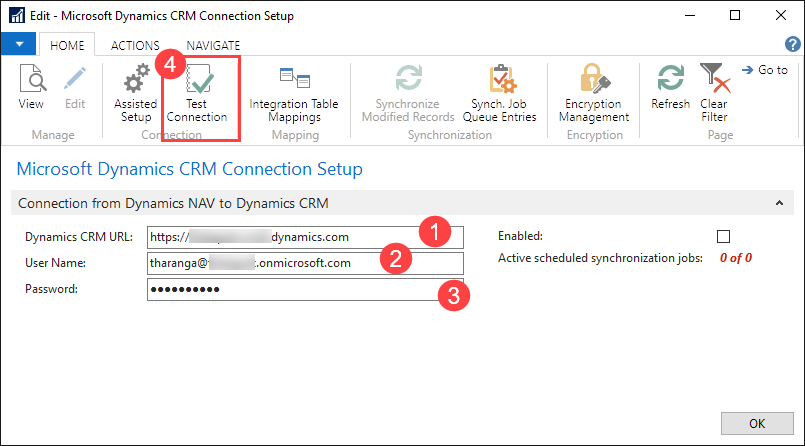
Task: Collapse the Connection from Dynamics NAV section
Action: click(779, 203)
